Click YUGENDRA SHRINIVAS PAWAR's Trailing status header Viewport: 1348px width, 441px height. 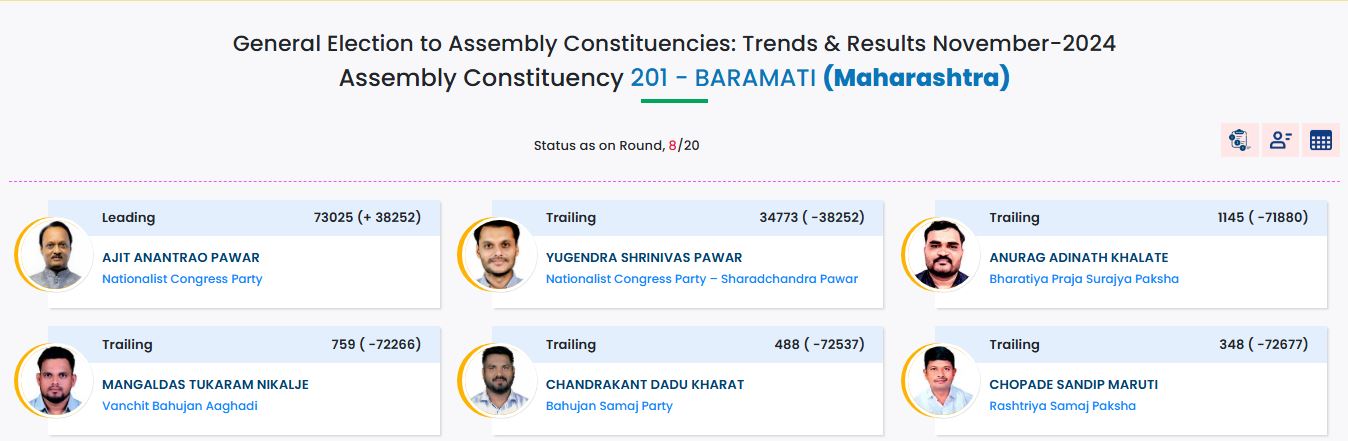(x=688, y=217)
